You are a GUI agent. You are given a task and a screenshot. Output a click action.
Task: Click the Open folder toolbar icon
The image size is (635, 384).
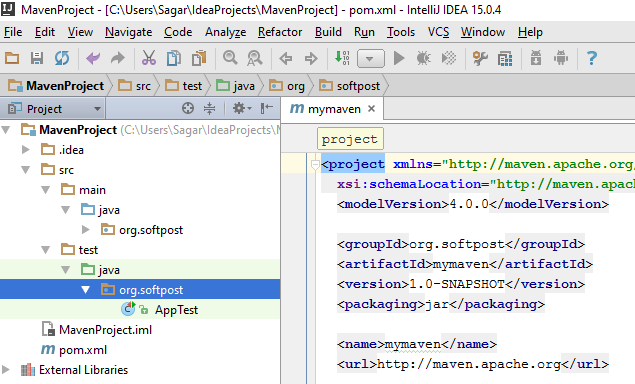[x=12, y=58]
